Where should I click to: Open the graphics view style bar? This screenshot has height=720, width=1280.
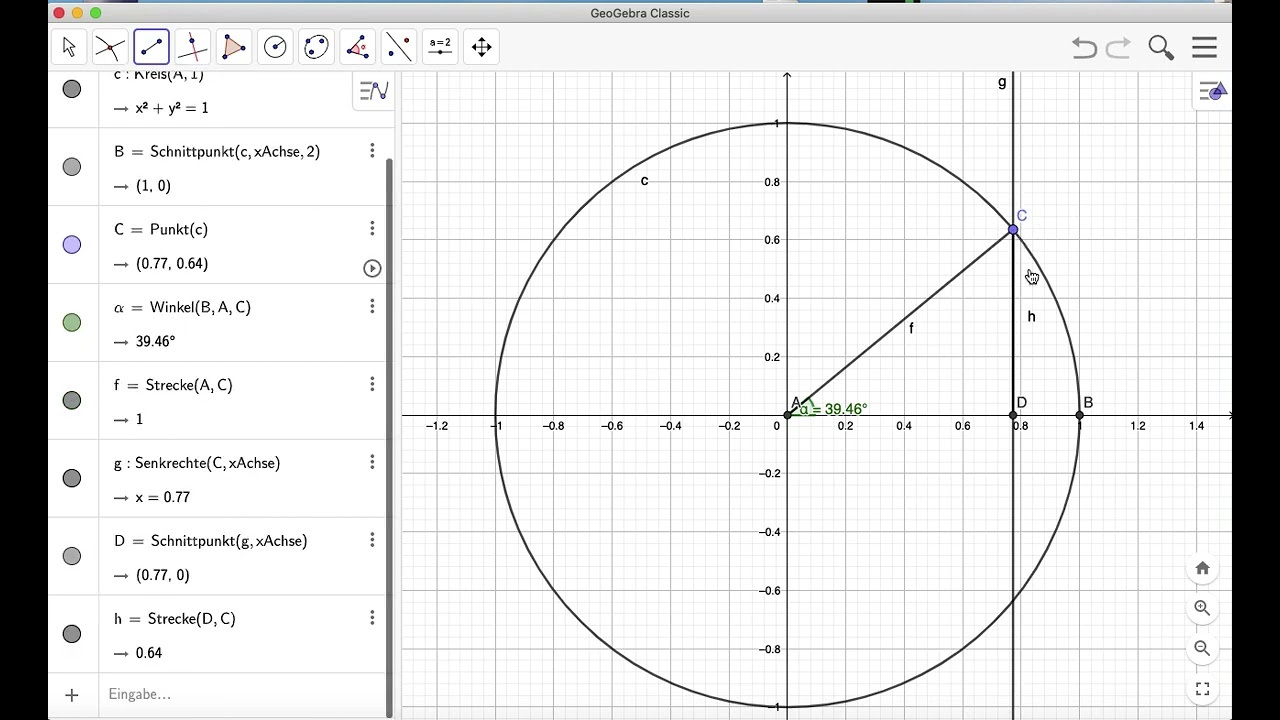pos(1213,92)
